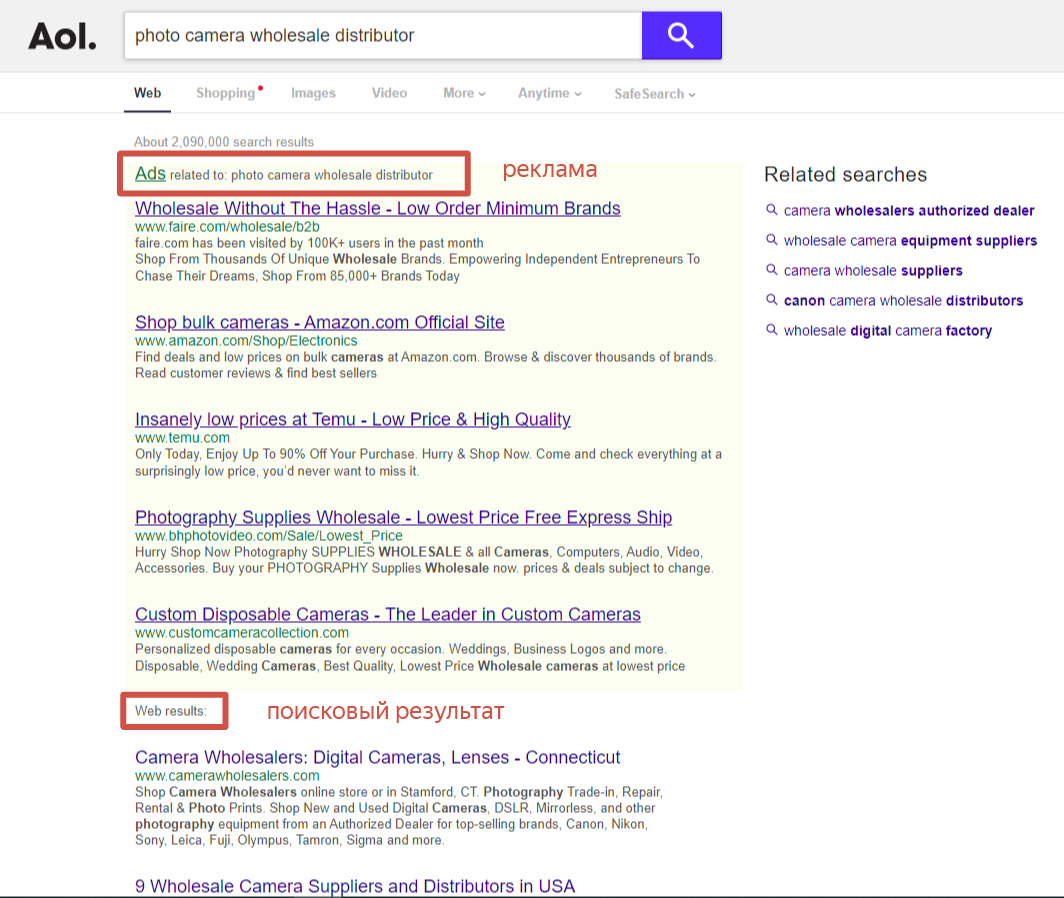
Task: Click magnifier icon beside camera wholesalers authorized dealer
Action: pos(772,210)
